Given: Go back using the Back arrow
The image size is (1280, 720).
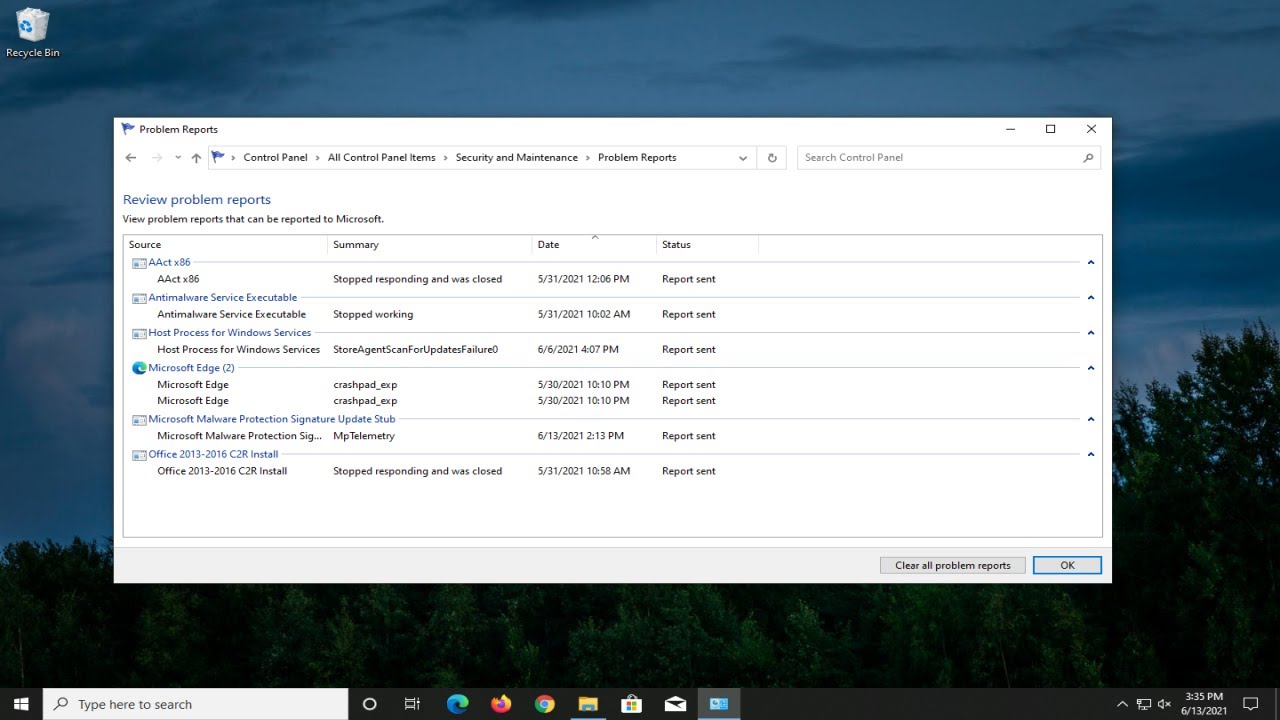Looking at the screenshot, I should 131,158.
